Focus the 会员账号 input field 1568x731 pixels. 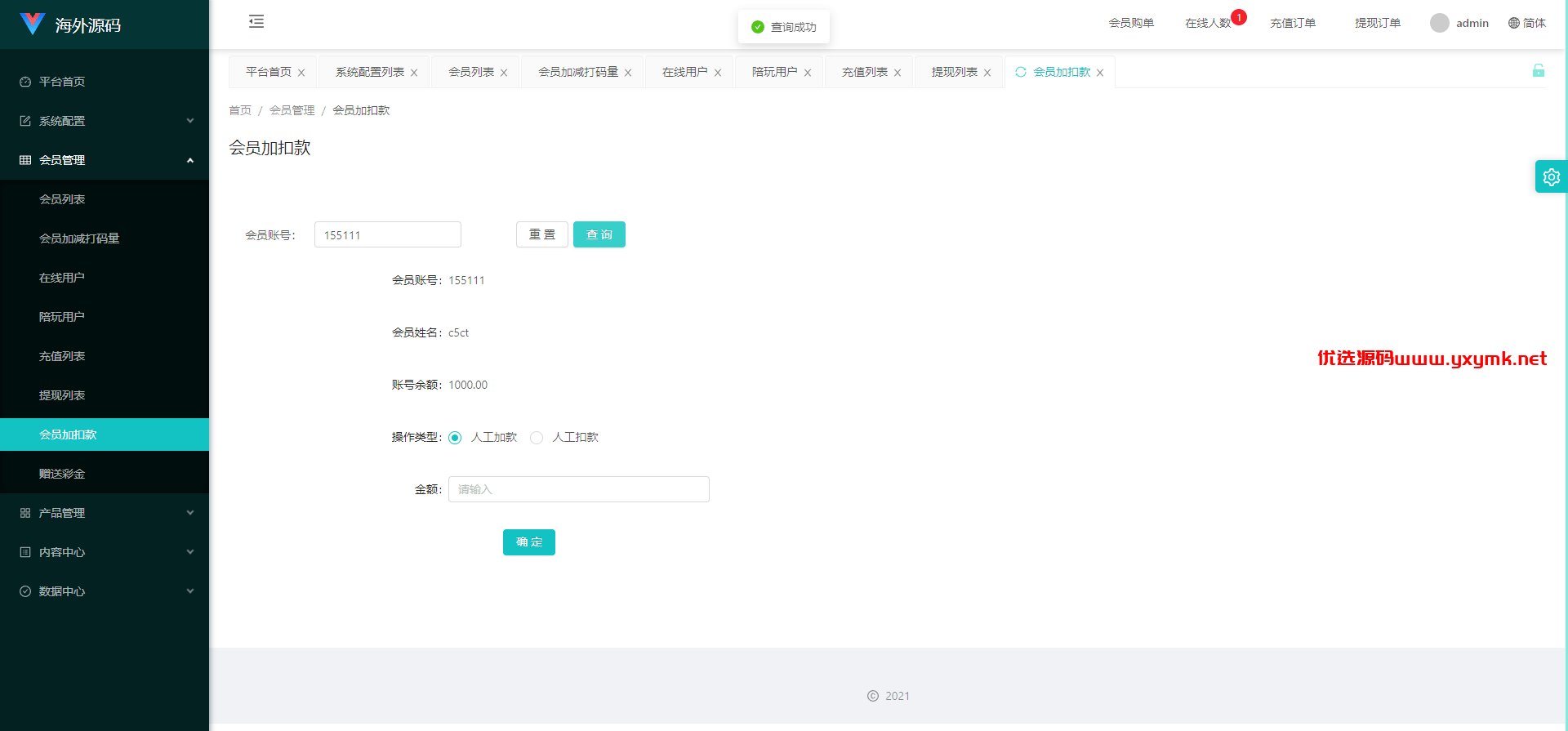tap(388, 234)
